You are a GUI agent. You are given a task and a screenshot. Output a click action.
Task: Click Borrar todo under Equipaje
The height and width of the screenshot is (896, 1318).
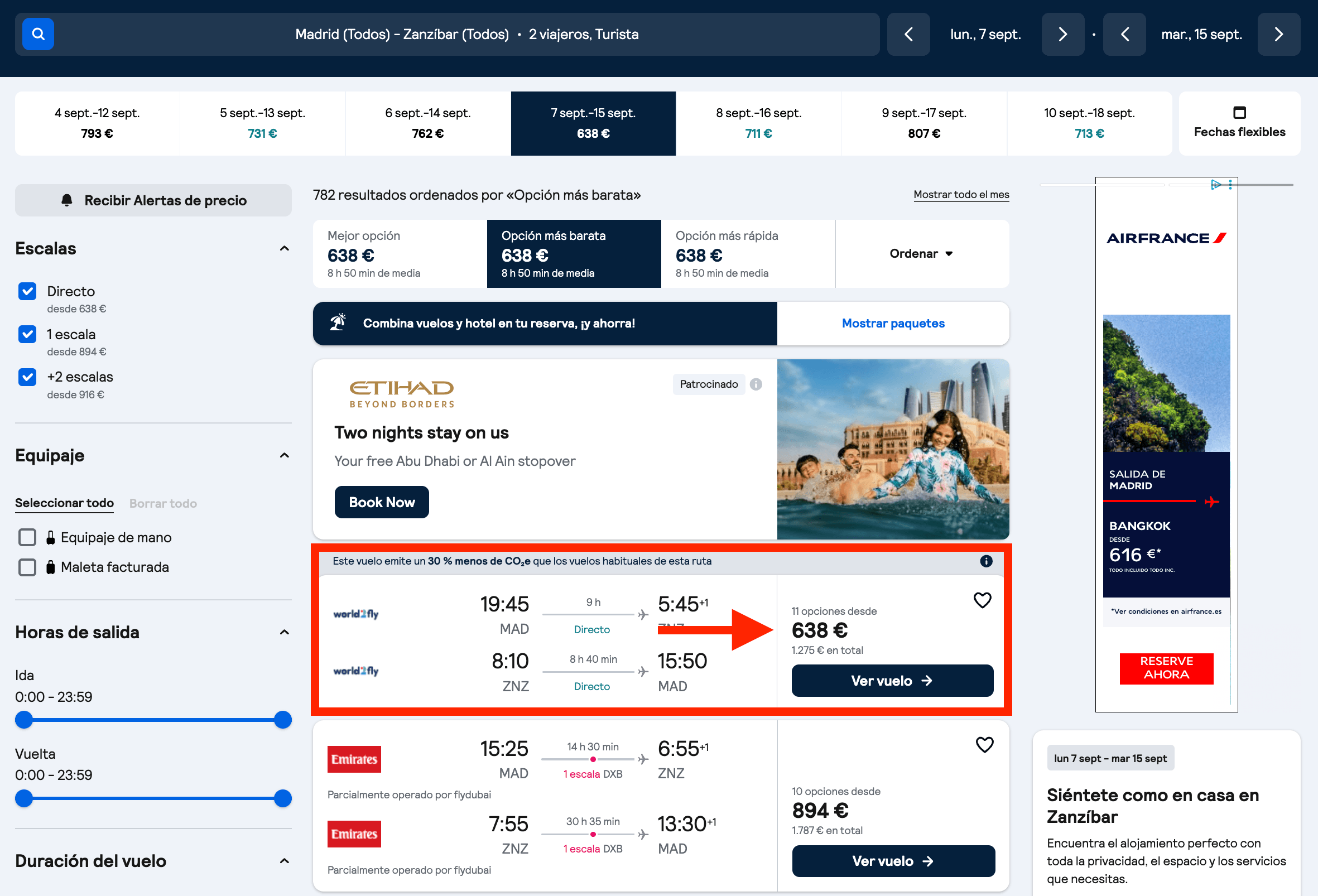click(x=163, y=503)
